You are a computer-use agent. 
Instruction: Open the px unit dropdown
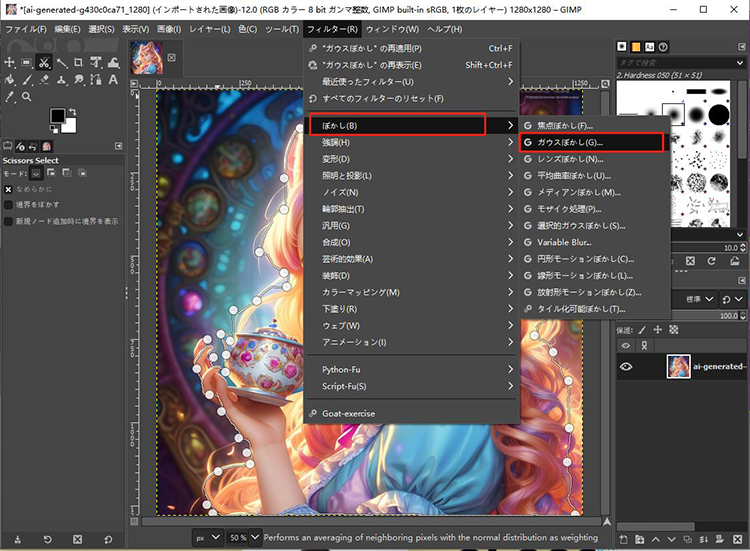pos(208,538)
